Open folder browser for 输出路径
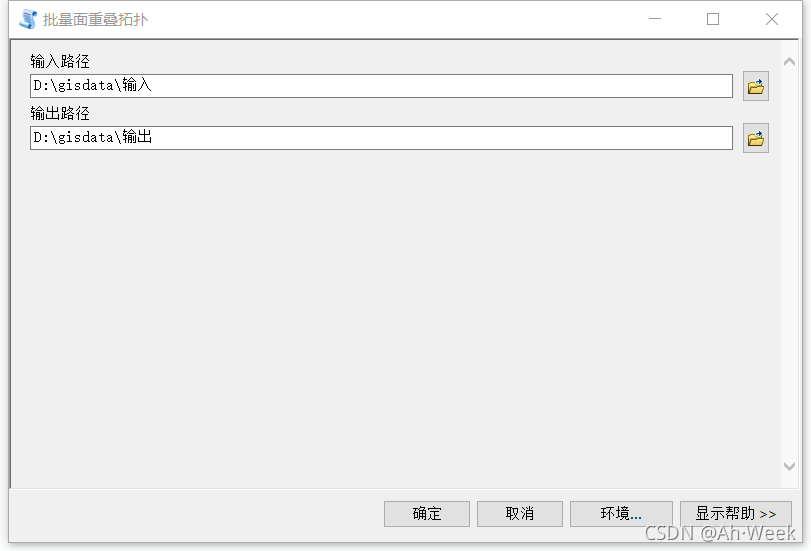Viewport: 811px width, 551px height. pos(756,138)
